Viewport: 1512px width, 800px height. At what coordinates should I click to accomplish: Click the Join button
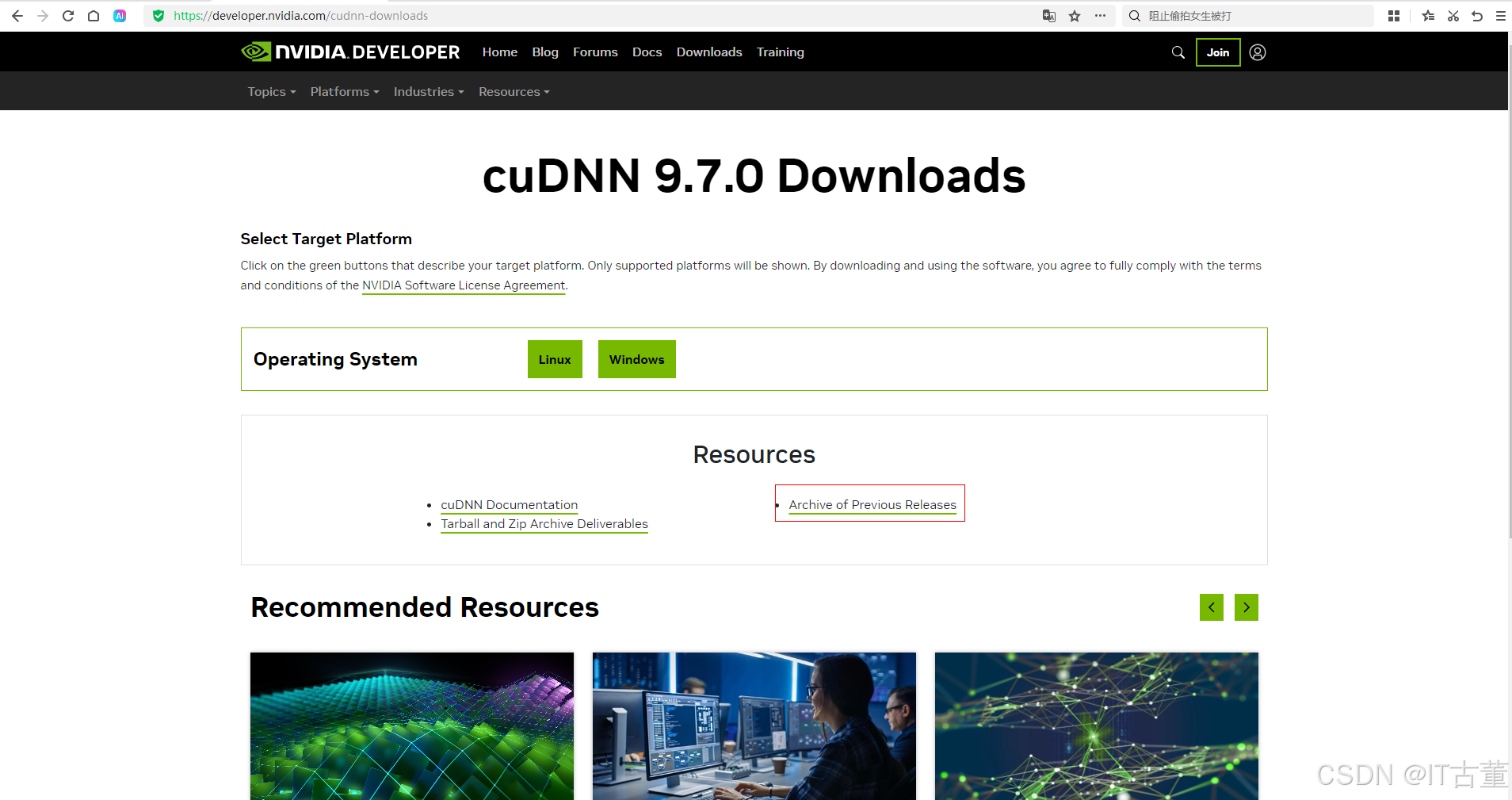1218,52
